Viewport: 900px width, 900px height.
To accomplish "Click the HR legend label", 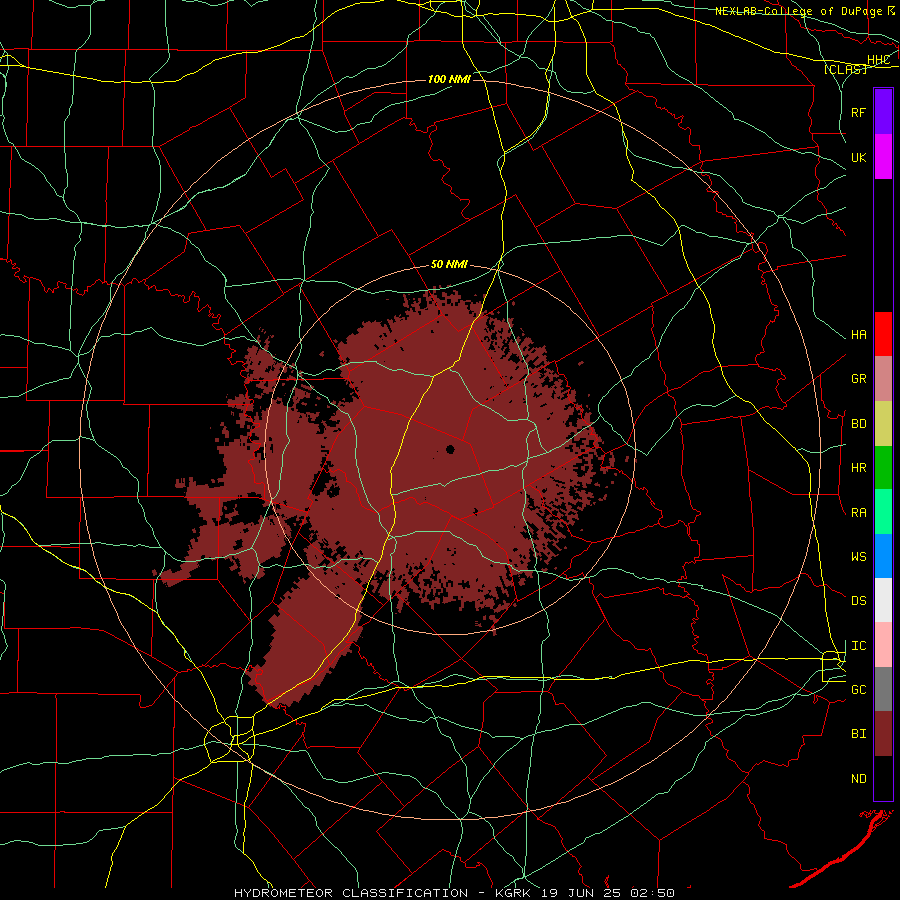I will (858, 468).
